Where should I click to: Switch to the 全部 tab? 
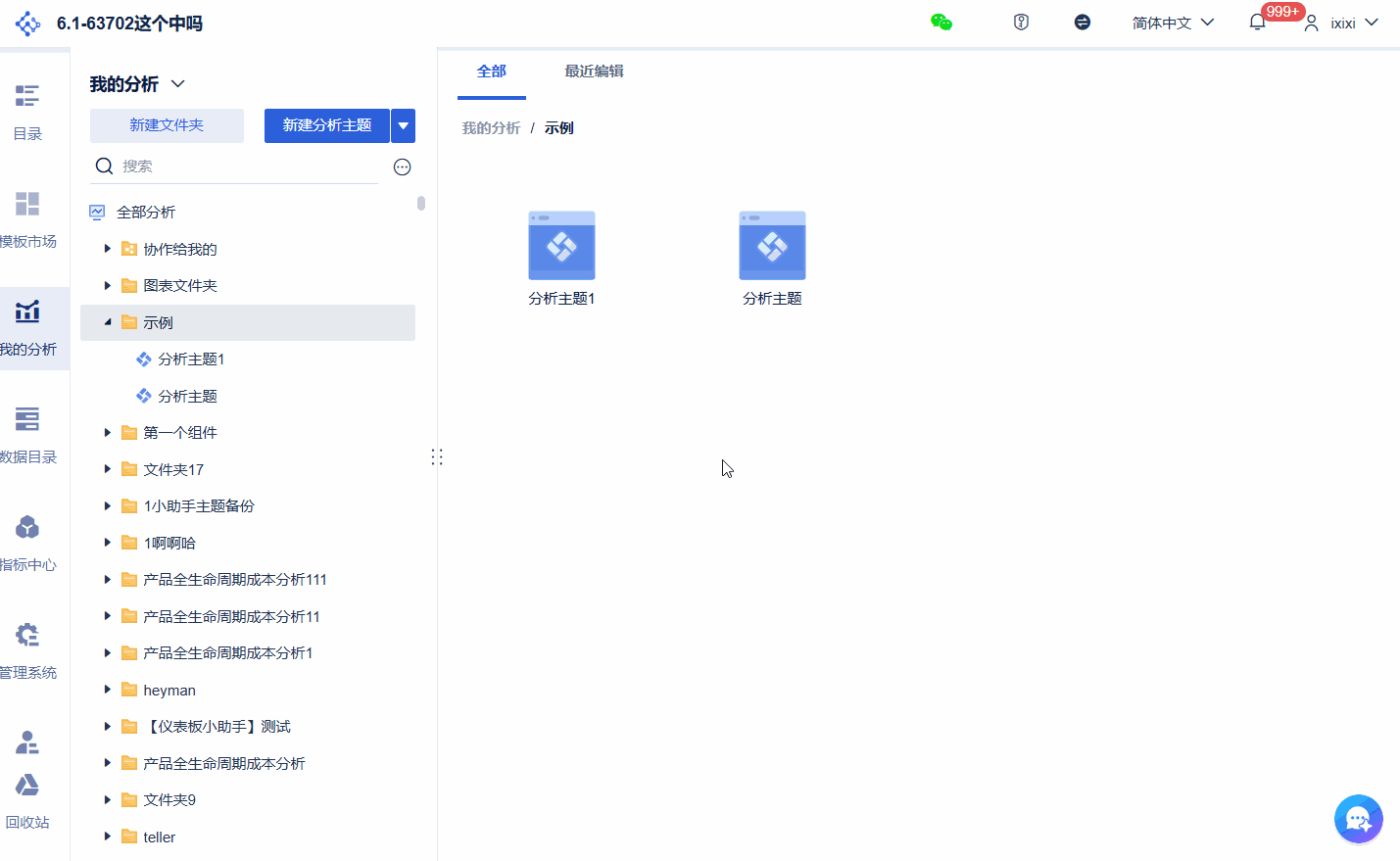492,72
